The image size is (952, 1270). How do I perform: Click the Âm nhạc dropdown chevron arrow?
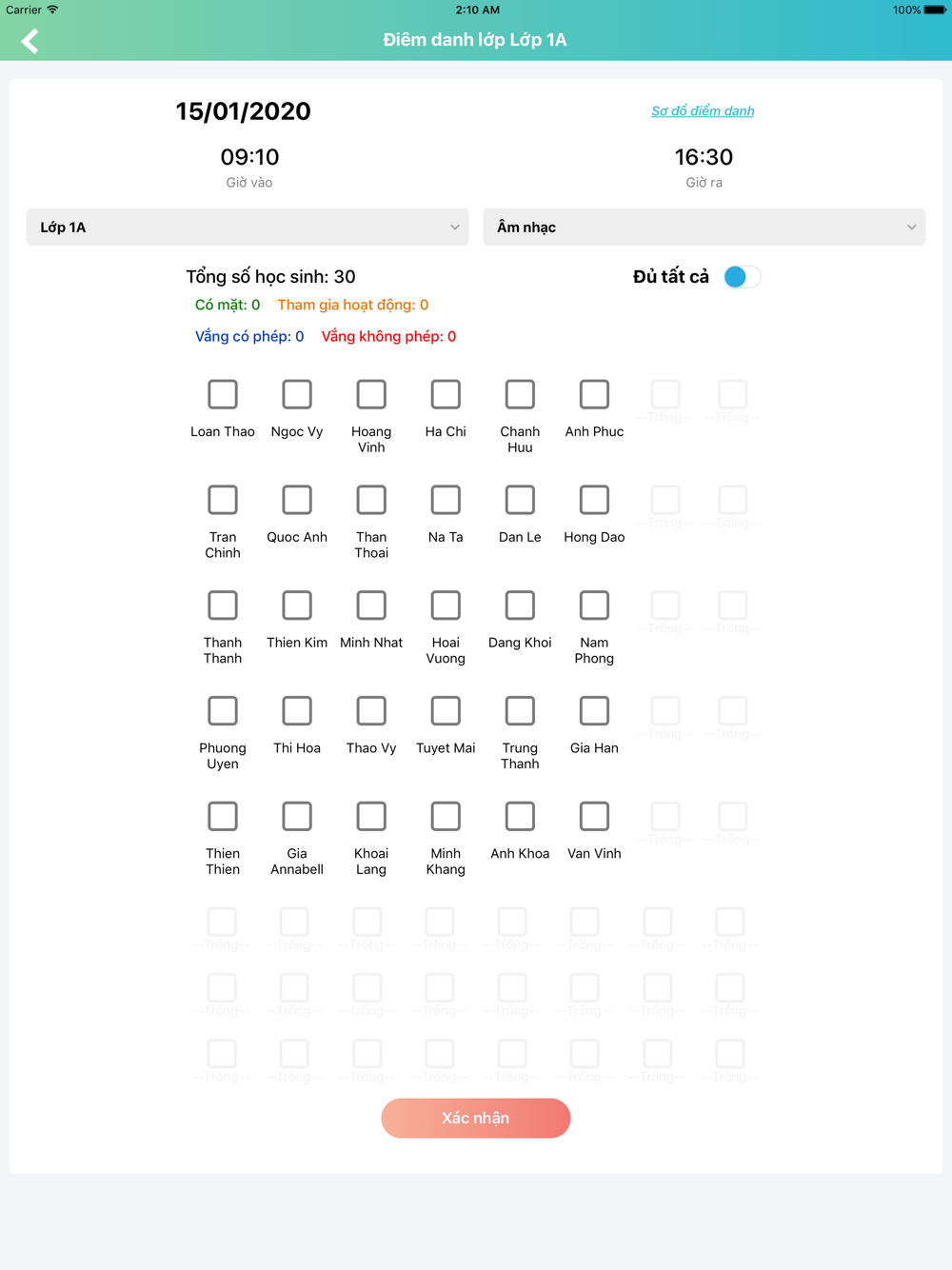pos(911,228)
